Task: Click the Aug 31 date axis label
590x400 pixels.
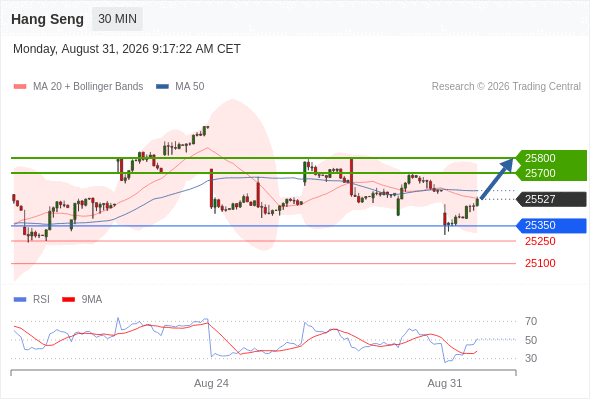Action: (x=444, y=383)
